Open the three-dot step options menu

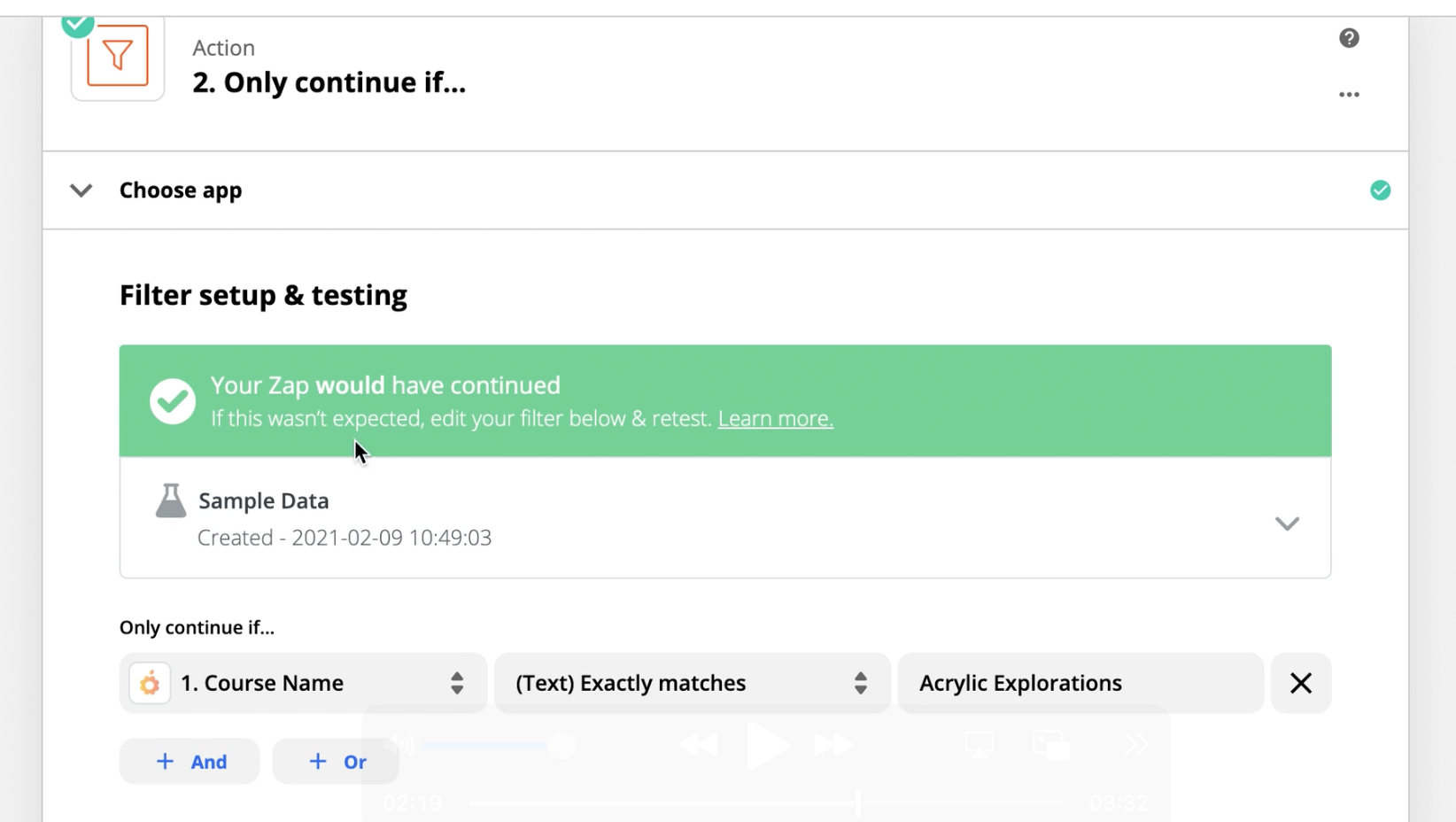point(1349,95)
